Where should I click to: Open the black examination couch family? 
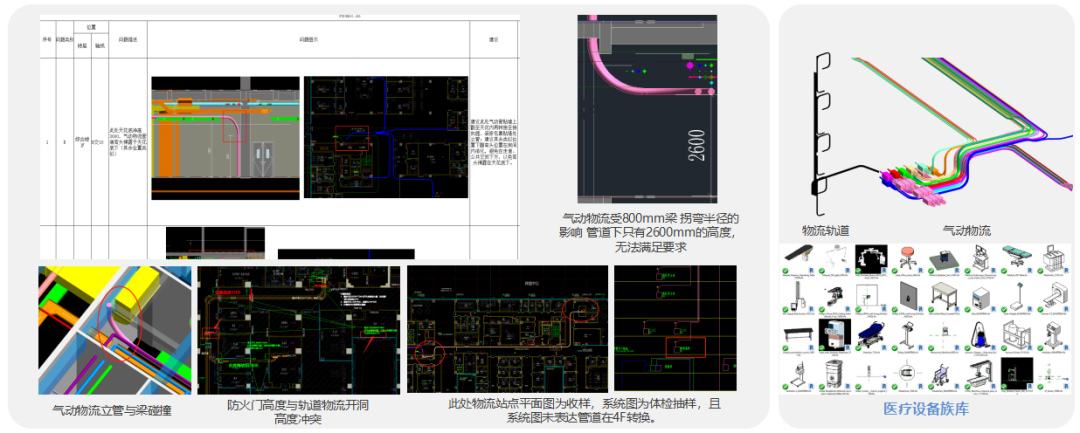pyautogui.click(x=797, y=336)
